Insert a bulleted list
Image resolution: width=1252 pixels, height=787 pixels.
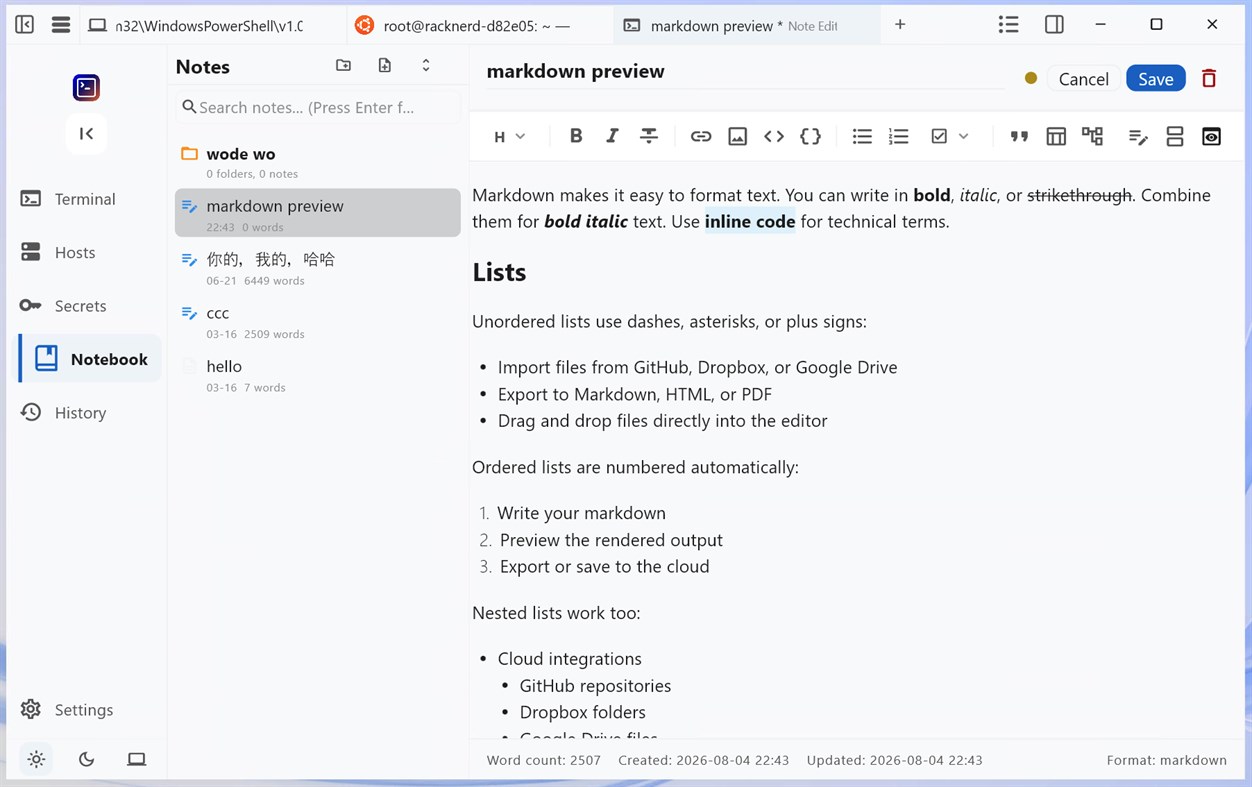click(x=862, y=136)
